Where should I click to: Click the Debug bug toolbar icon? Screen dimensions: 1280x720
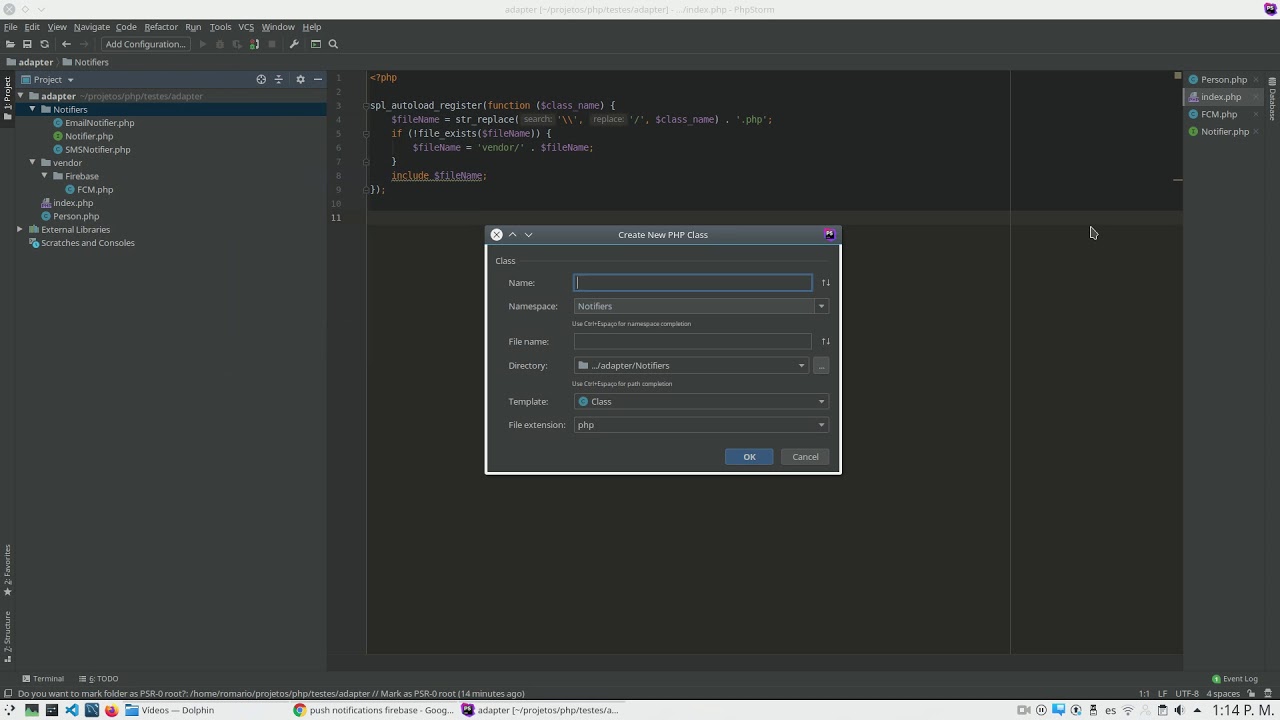click(220, 44)
